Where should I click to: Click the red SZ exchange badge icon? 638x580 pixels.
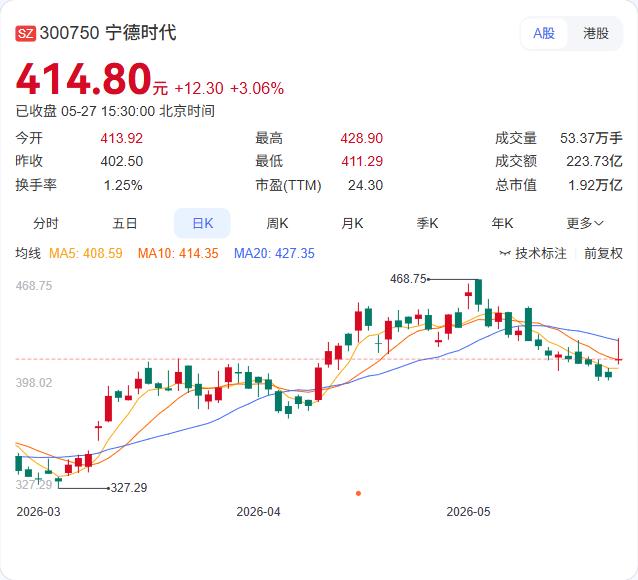coord(26,33)
